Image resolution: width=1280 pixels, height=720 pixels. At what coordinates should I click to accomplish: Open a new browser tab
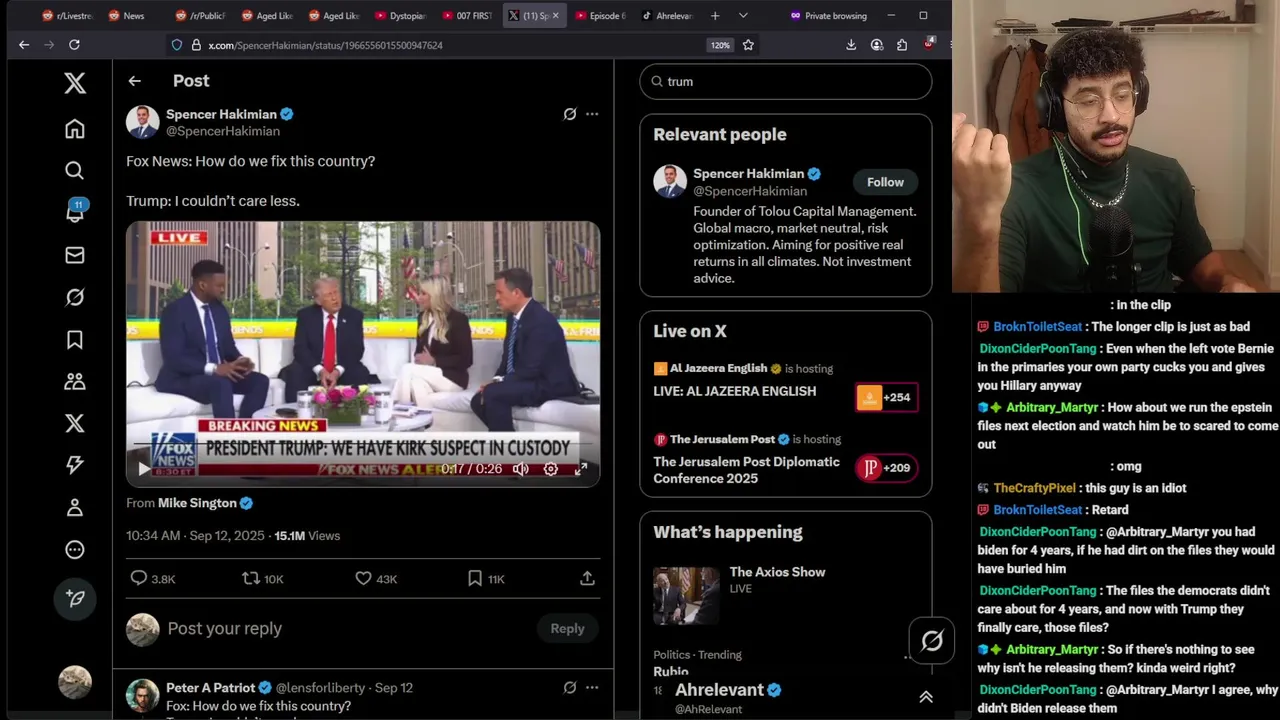pos(715,16)
